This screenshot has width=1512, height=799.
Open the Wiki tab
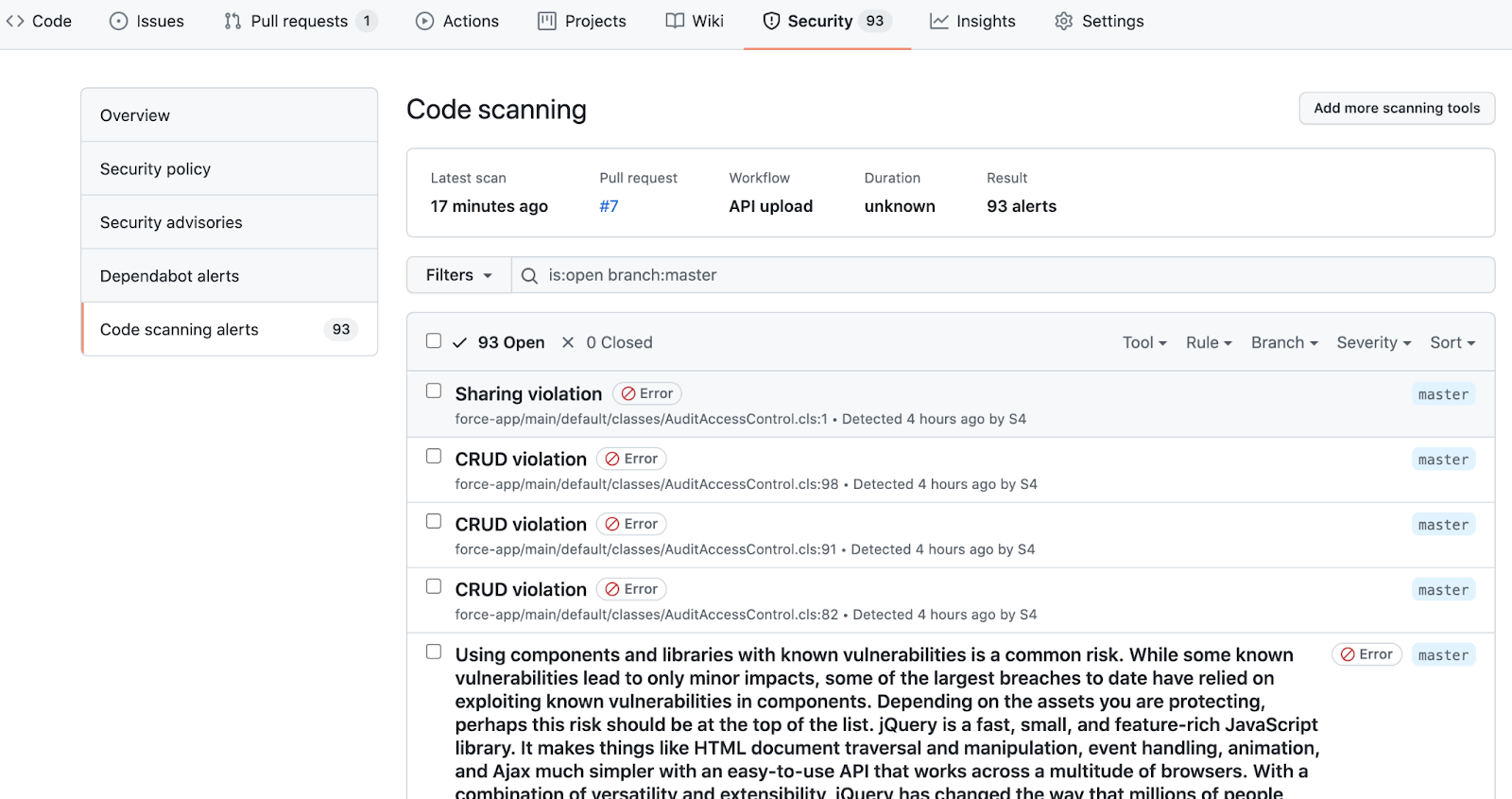[695, 21]
